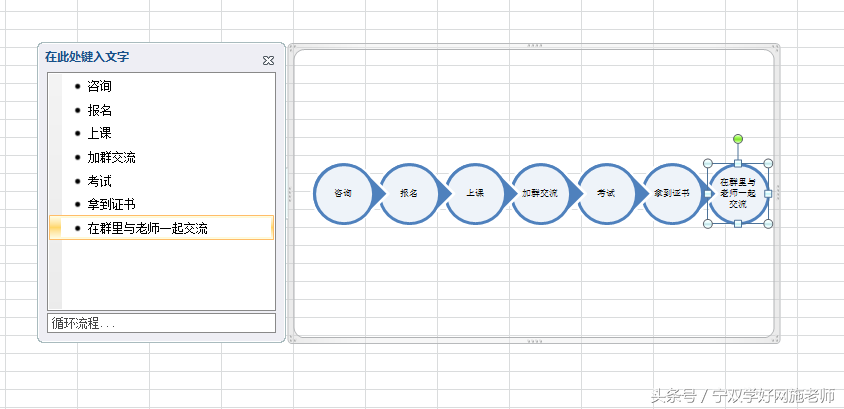Click the SmartArt frame right edge grip dots
Image resolution: width=844 pixels, height=409 pixels.
(777, 194)
